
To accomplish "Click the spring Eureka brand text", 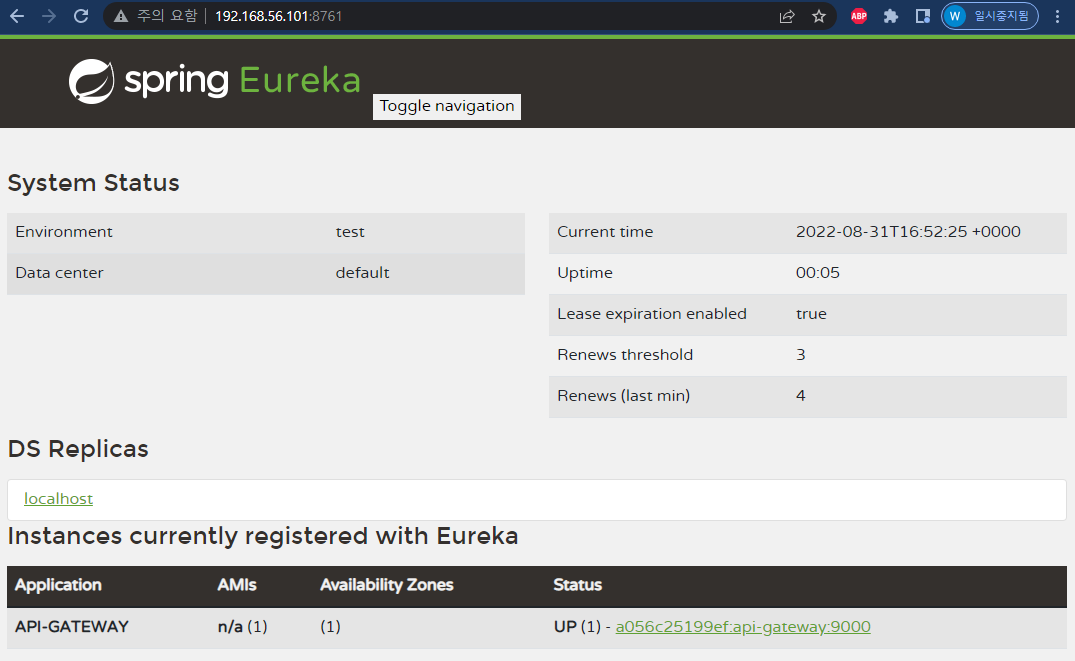I will pos(242,81).
